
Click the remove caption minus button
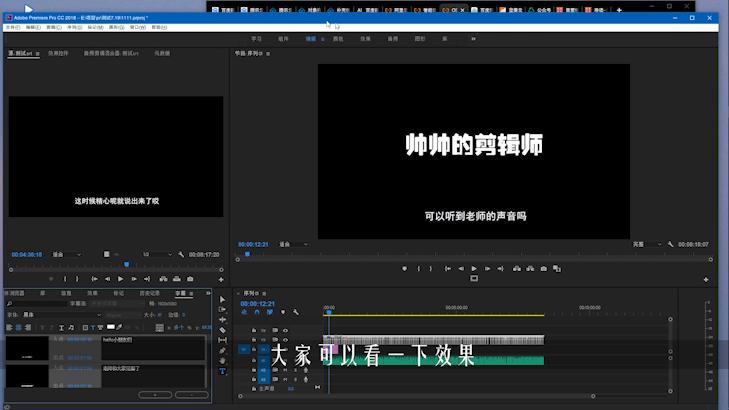(x=192, y=395)
